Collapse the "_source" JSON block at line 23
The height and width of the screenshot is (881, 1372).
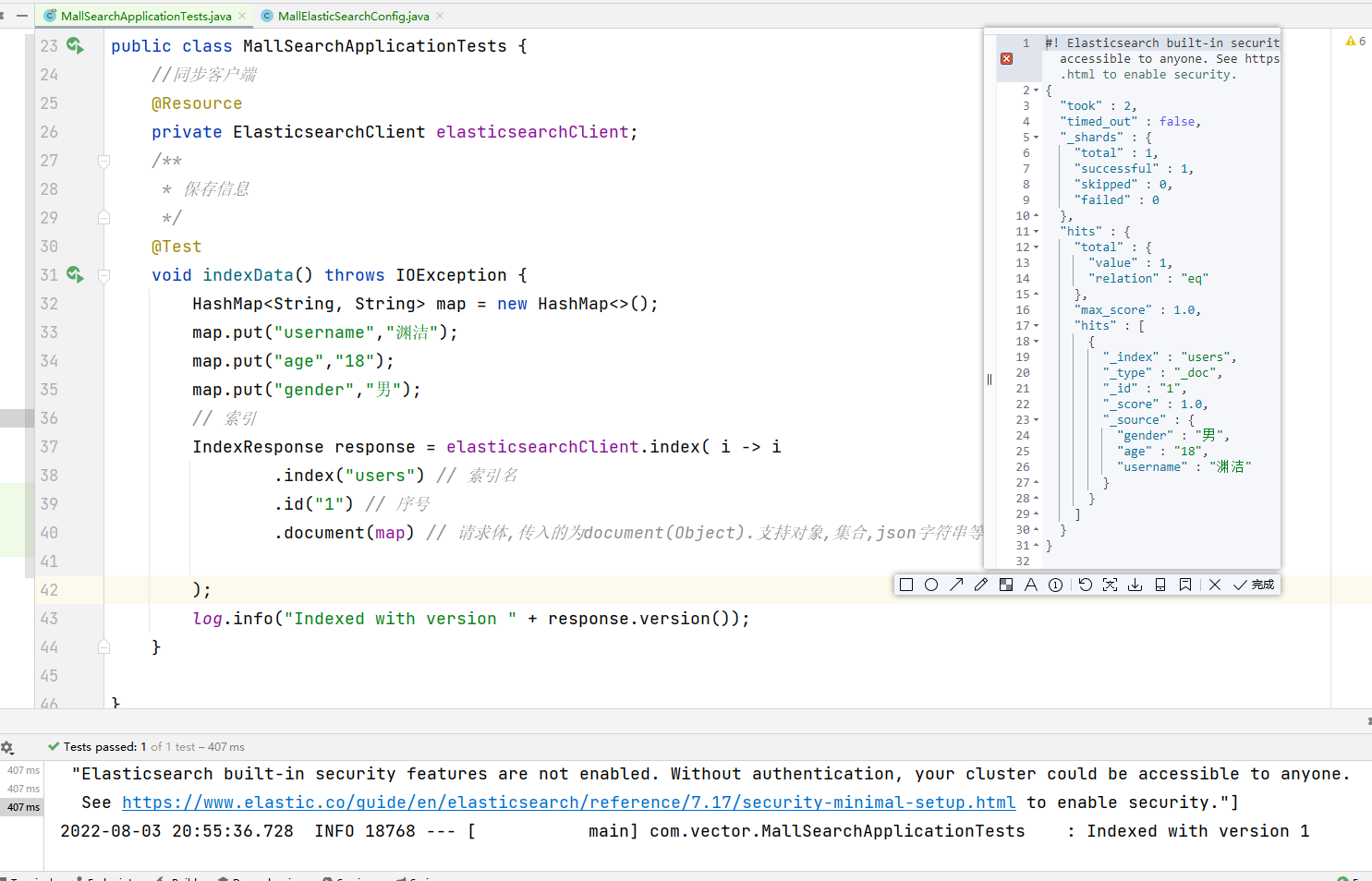click(1036, 420)
